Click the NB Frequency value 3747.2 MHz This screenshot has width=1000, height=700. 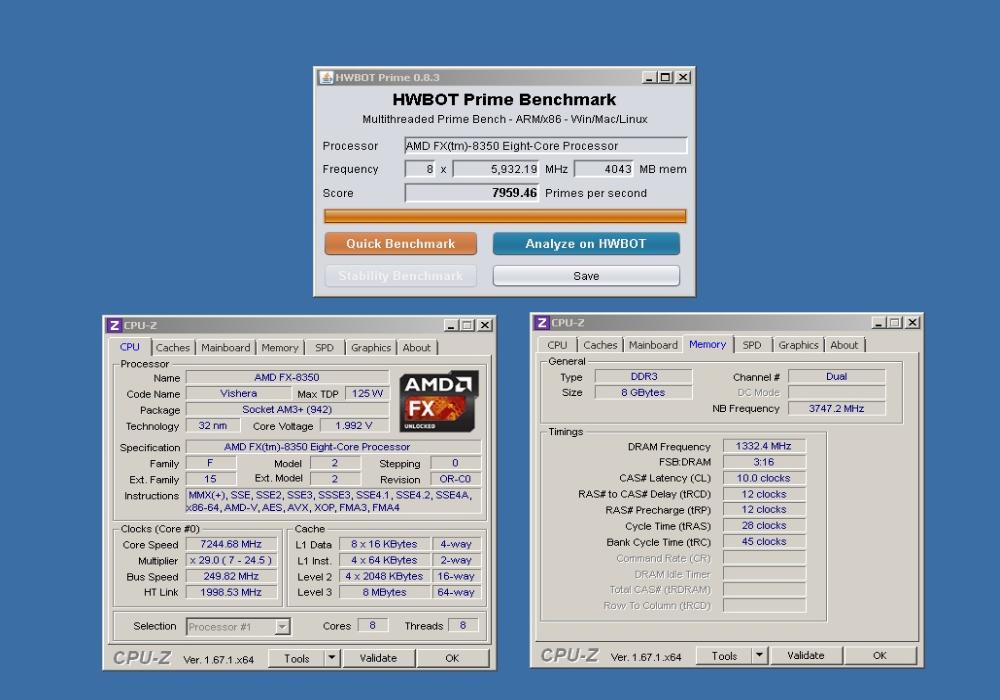[836, 408]
